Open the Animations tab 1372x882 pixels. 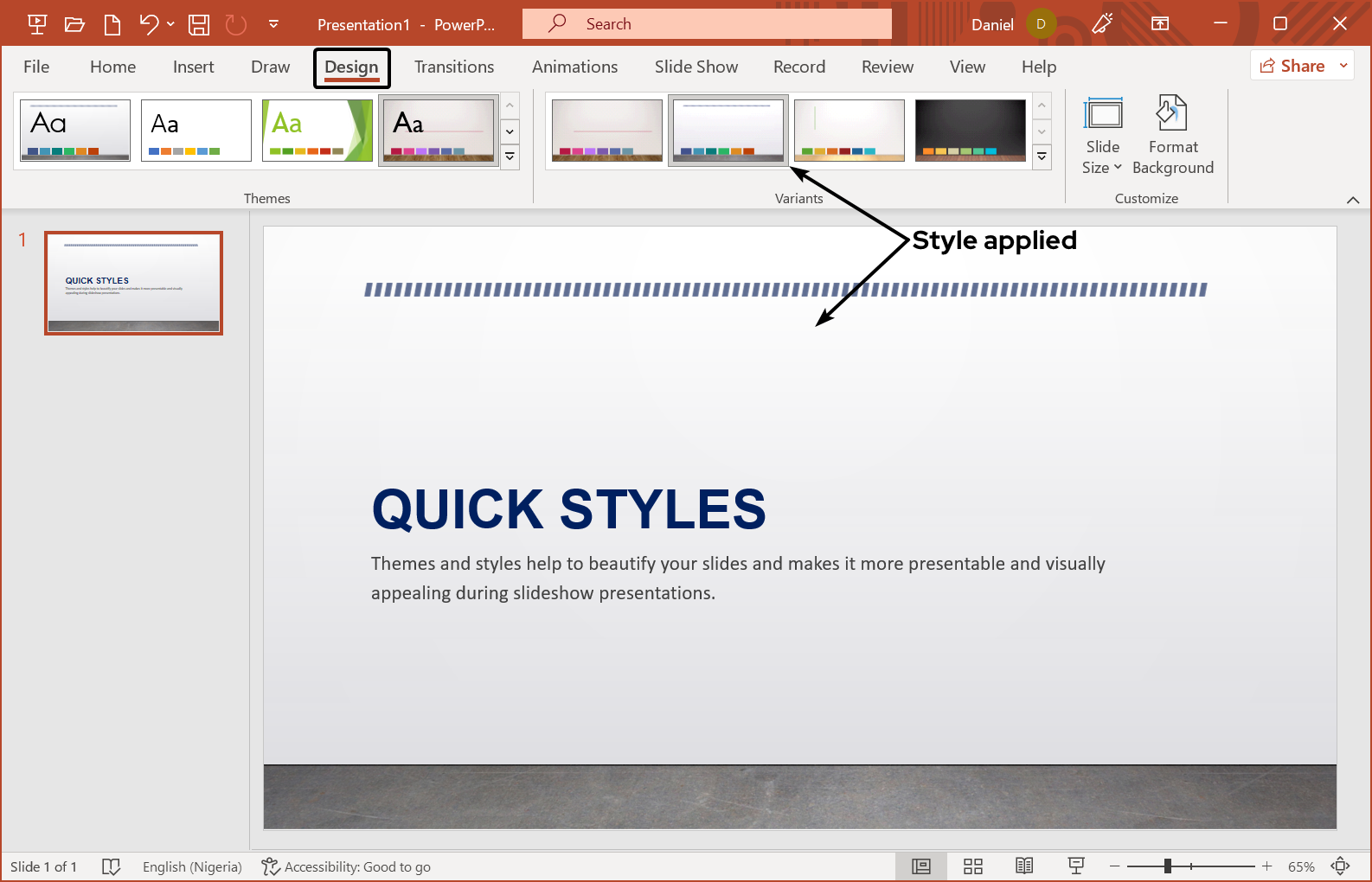point(574,67)
